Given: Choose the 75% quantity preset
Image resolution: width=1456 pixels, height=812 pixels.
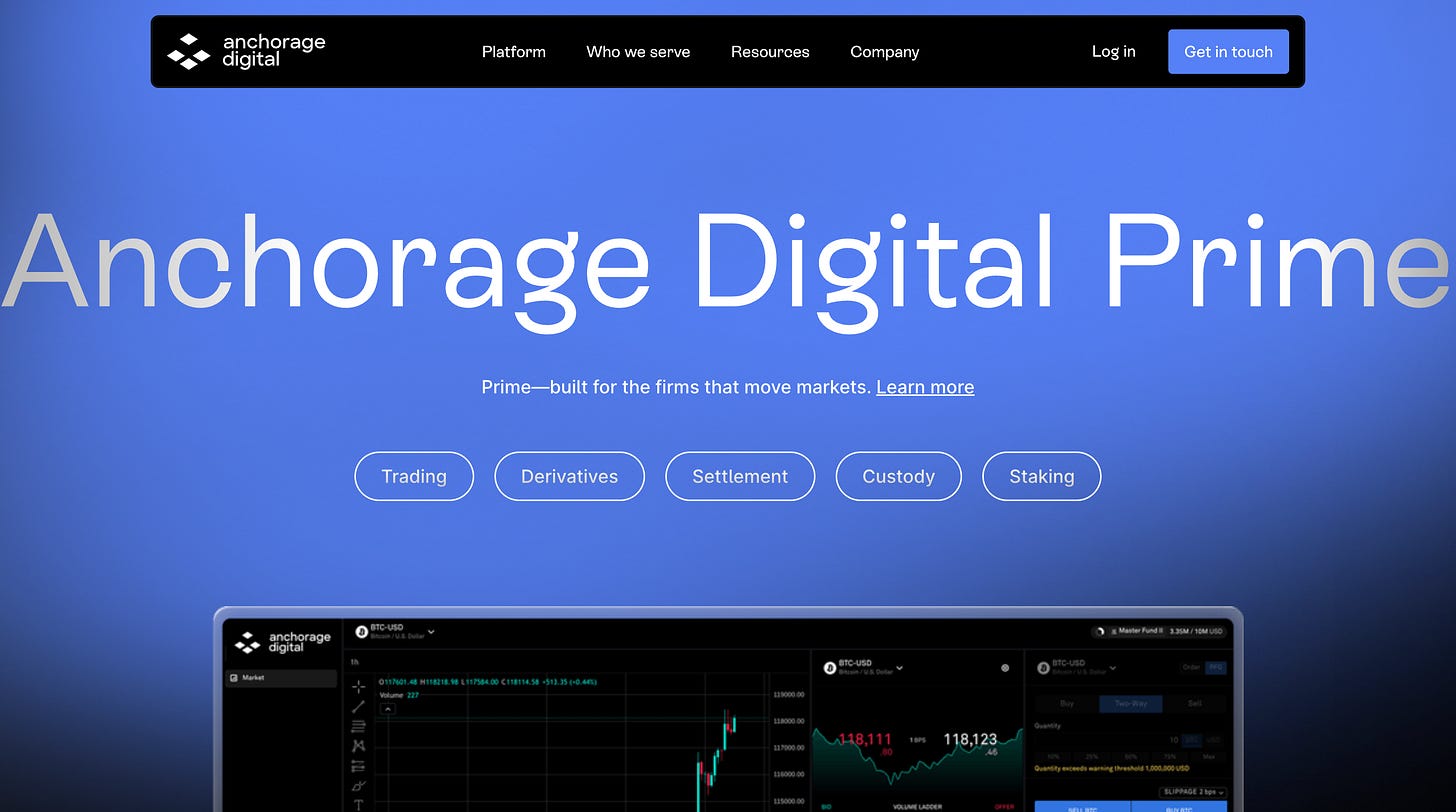Looking at the screenshot, I should (1170, 757).
